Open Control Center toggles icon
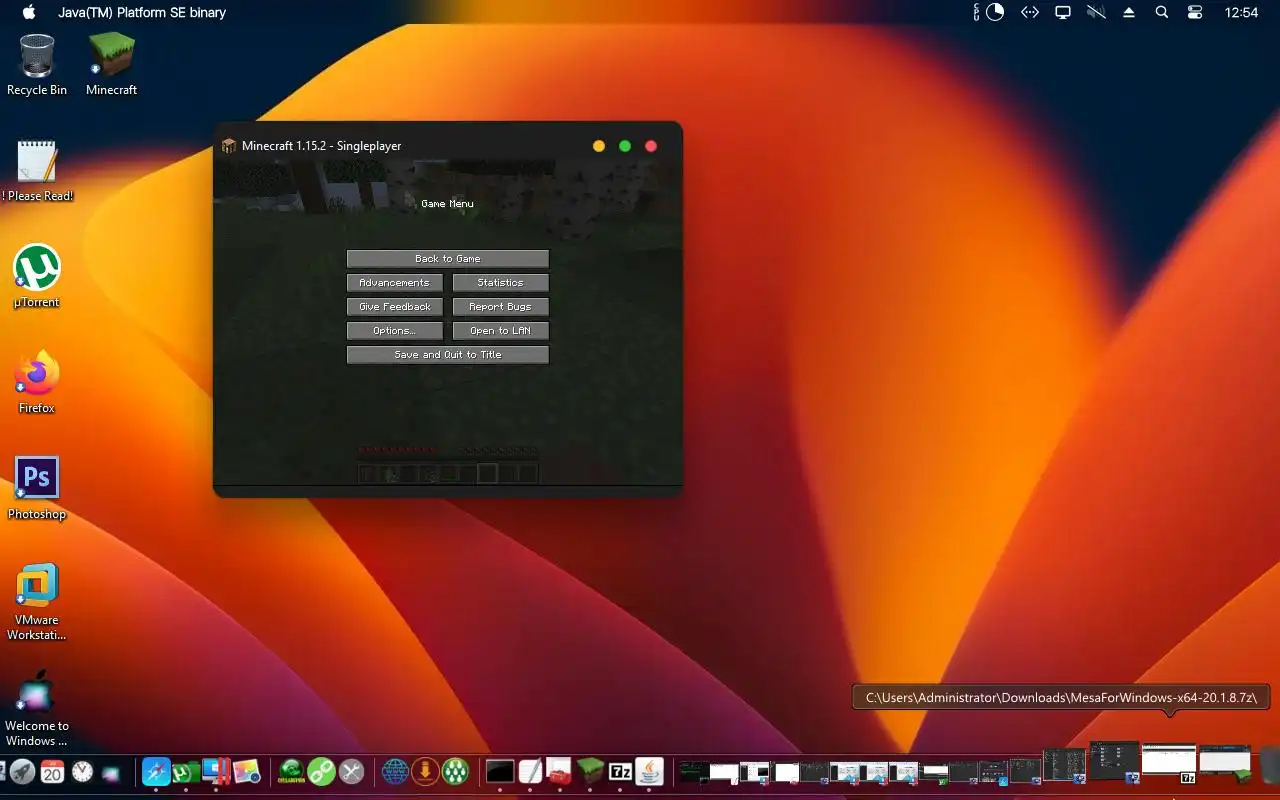Image resolution: width=1280 pixels, height=800 pixels. [x=1195, y=13]
